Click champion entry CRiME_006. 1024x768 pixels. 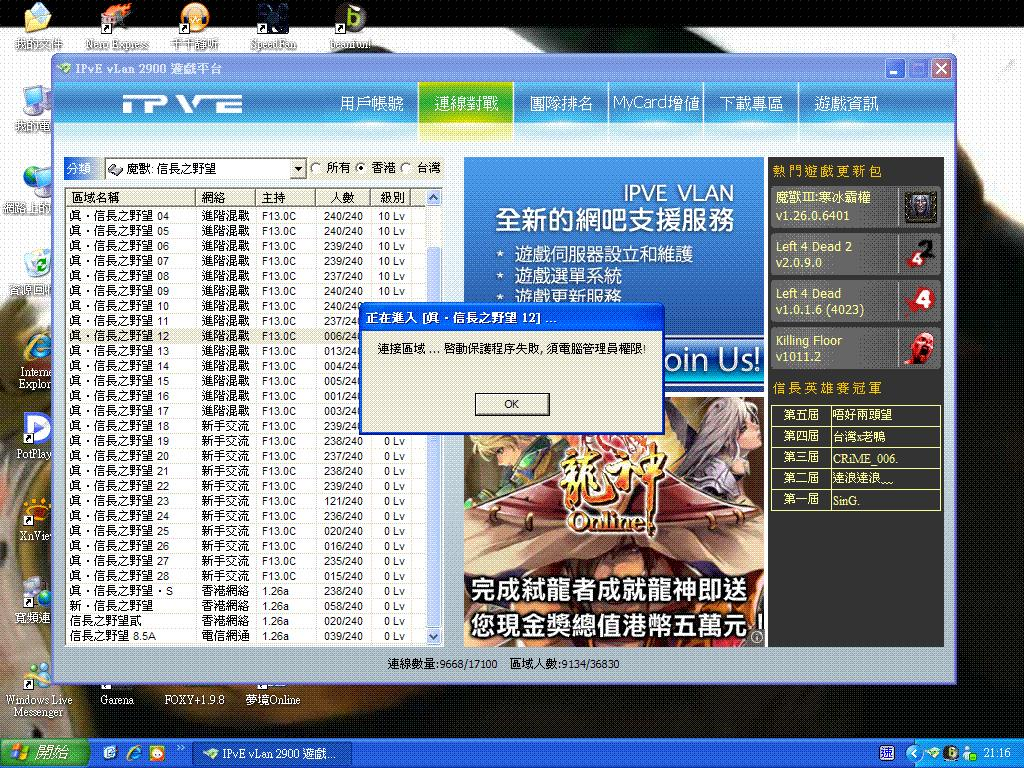click(x=865, y=458)
